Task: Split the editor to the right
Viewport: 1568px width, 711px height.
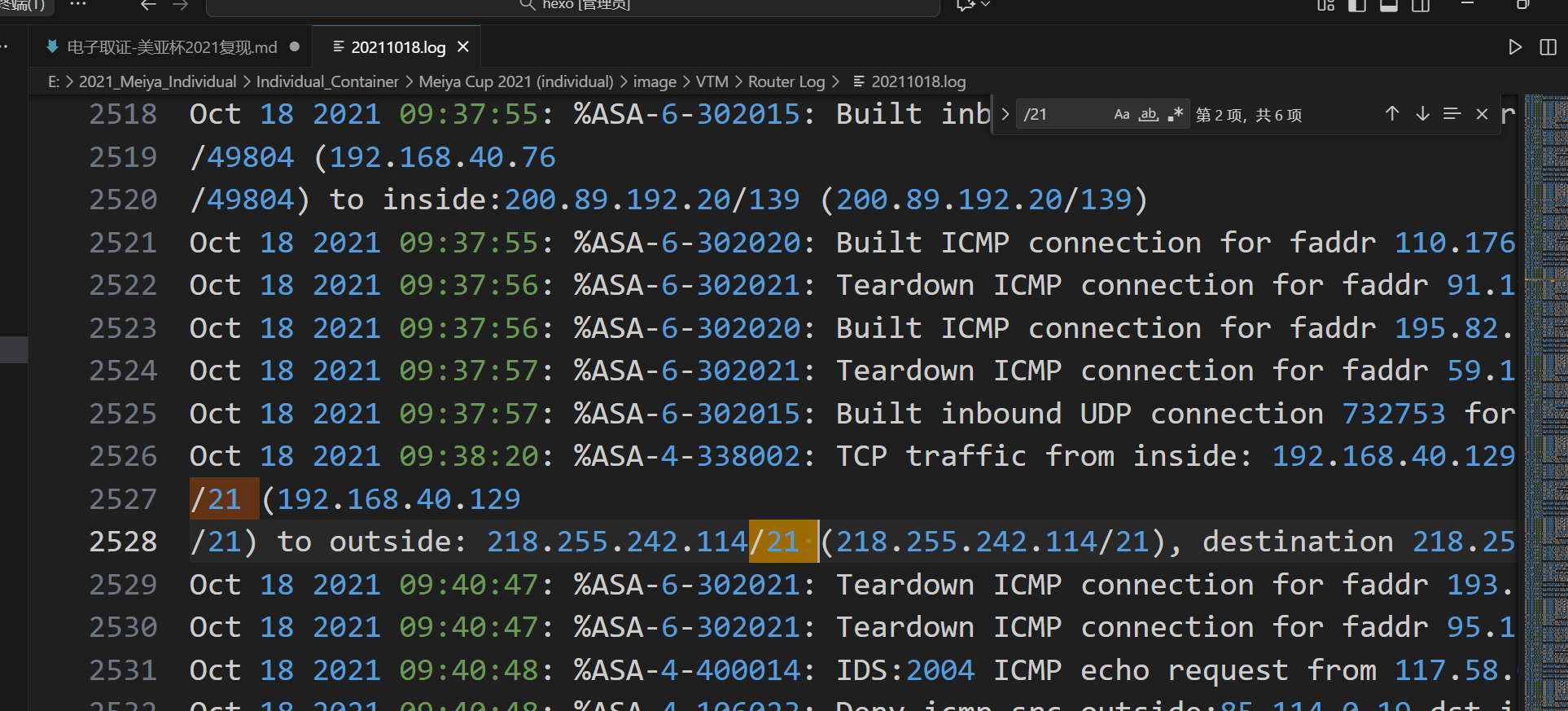Action: point(1548,47)
